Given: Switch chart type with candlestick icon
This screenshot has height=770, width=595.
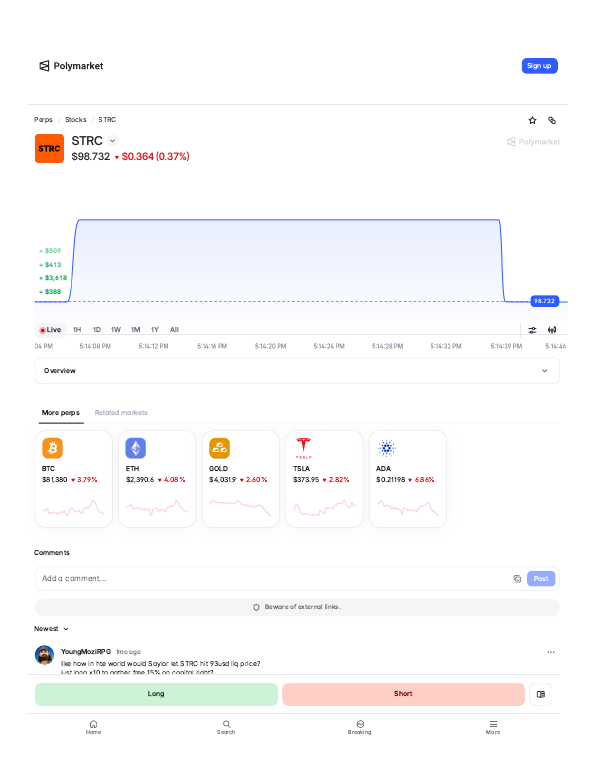Looking at the screenshot, I should pyautogui.click(x=552, y=330).
